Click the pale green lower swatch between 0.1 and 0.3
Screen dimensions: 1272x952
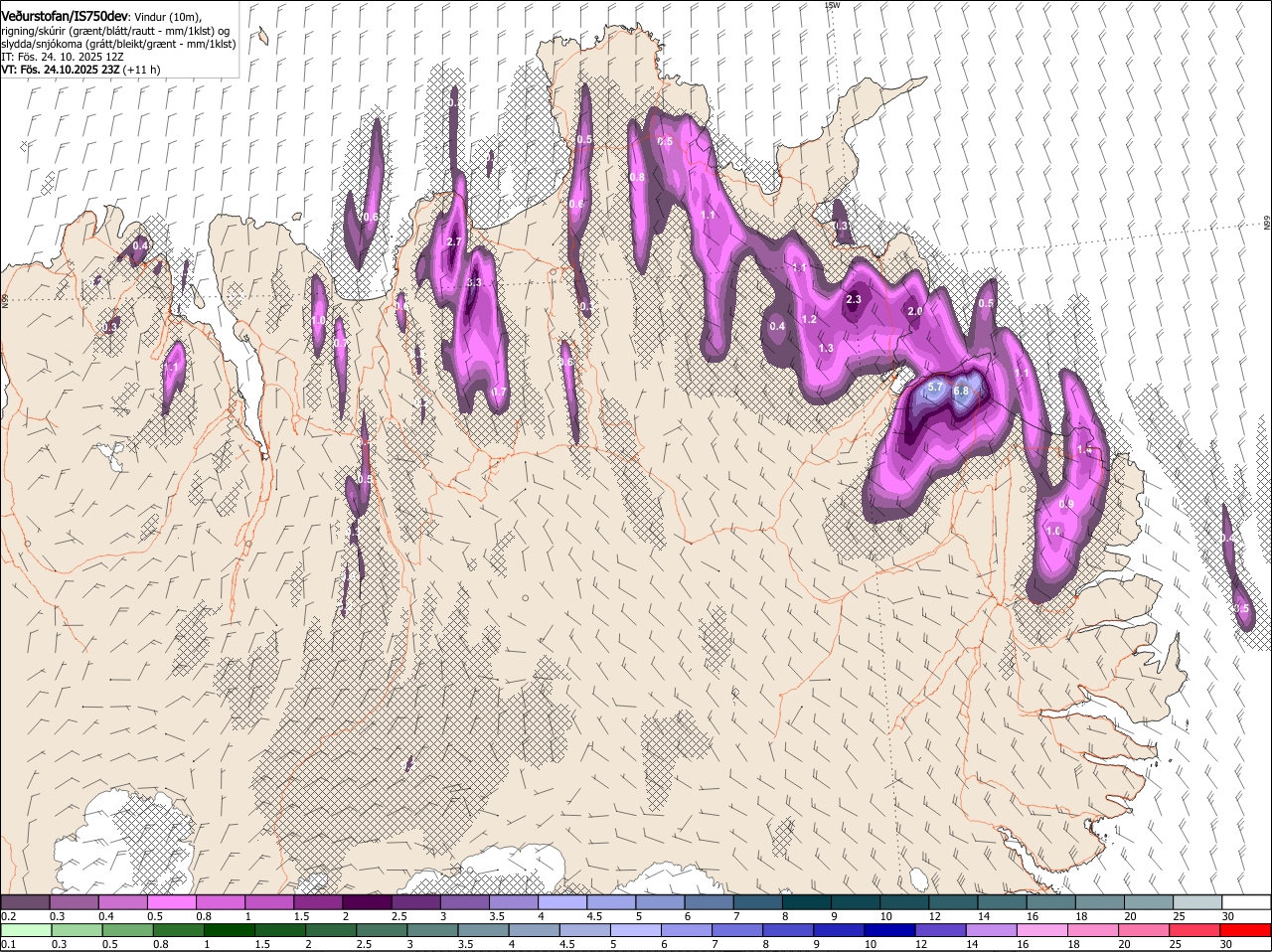25,930
